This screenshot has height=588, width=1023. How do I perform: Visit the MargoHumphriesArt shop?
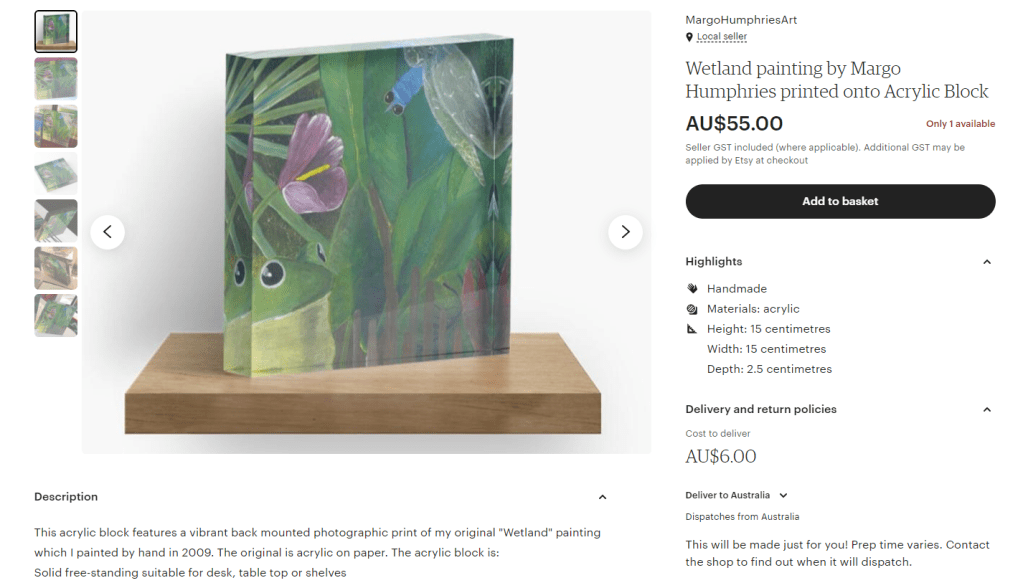click(741, 20)
